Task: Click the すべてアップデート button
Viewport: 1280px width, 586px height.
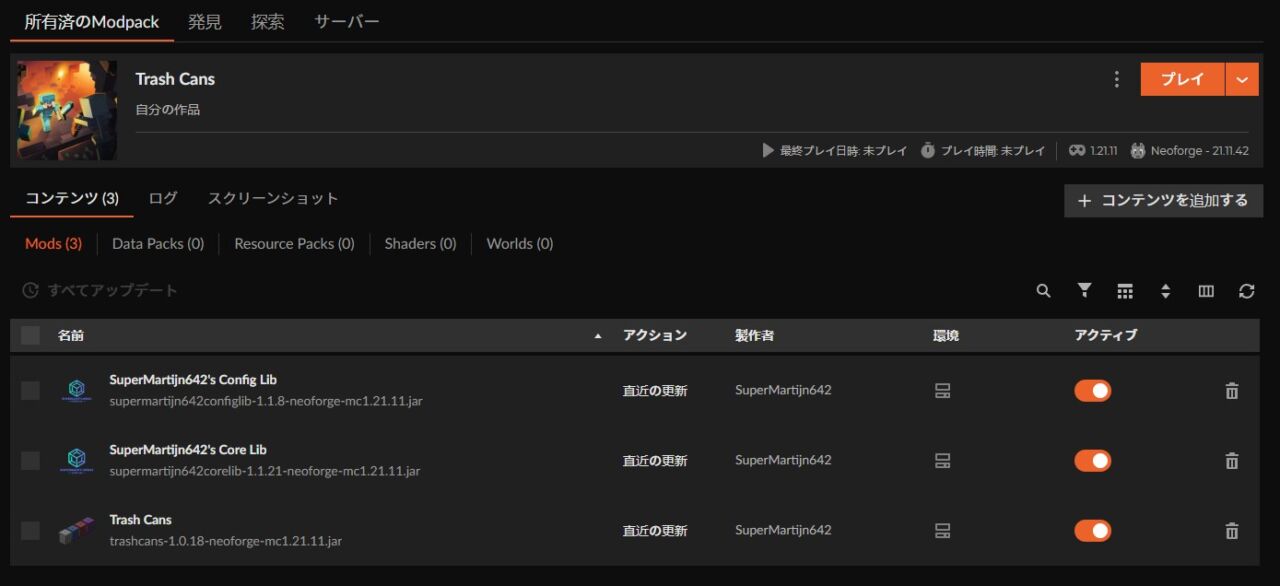Action: [101, 291]
